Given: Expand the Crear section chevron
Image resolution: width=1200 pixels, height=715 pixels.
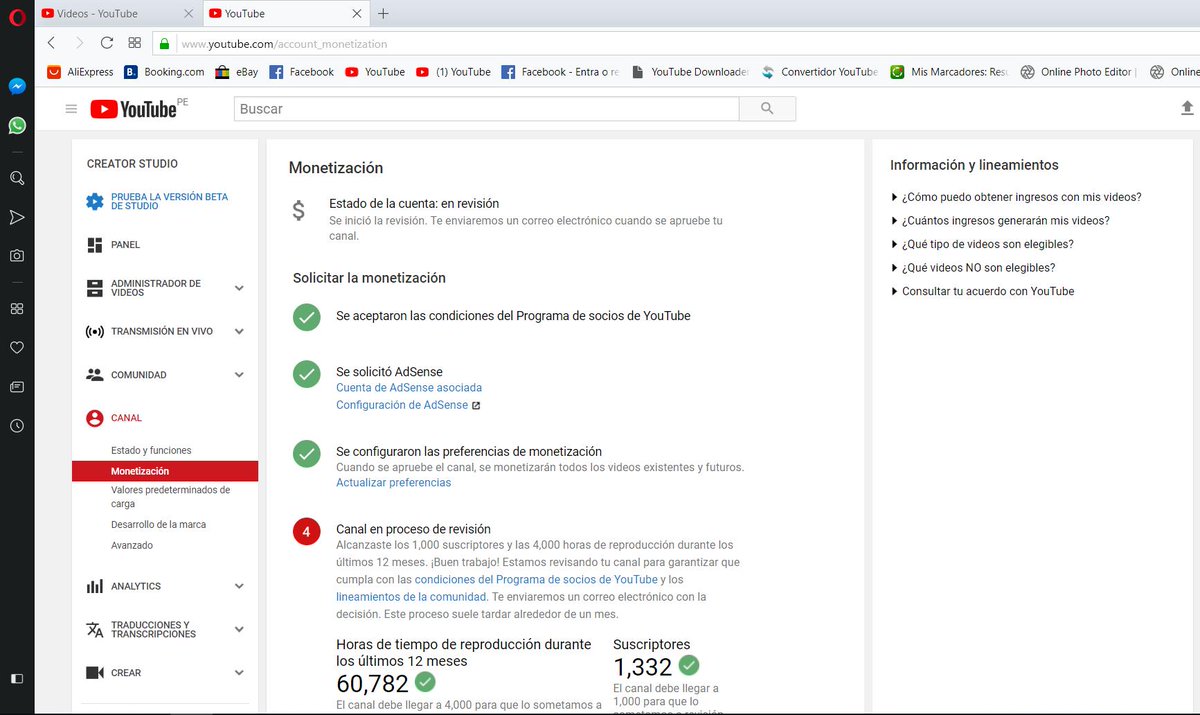Looking at the screenshot, I should tap(239, 673).
